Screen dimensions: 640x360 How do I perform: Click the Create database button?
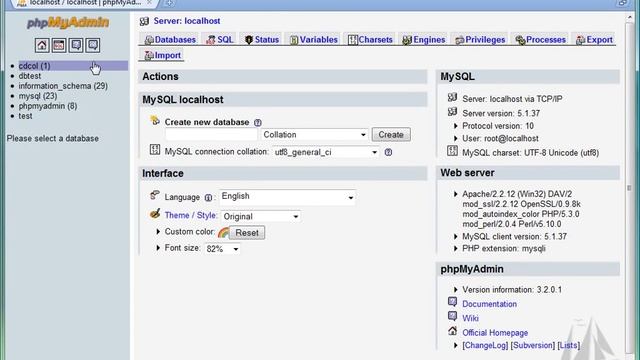(391, 135)
